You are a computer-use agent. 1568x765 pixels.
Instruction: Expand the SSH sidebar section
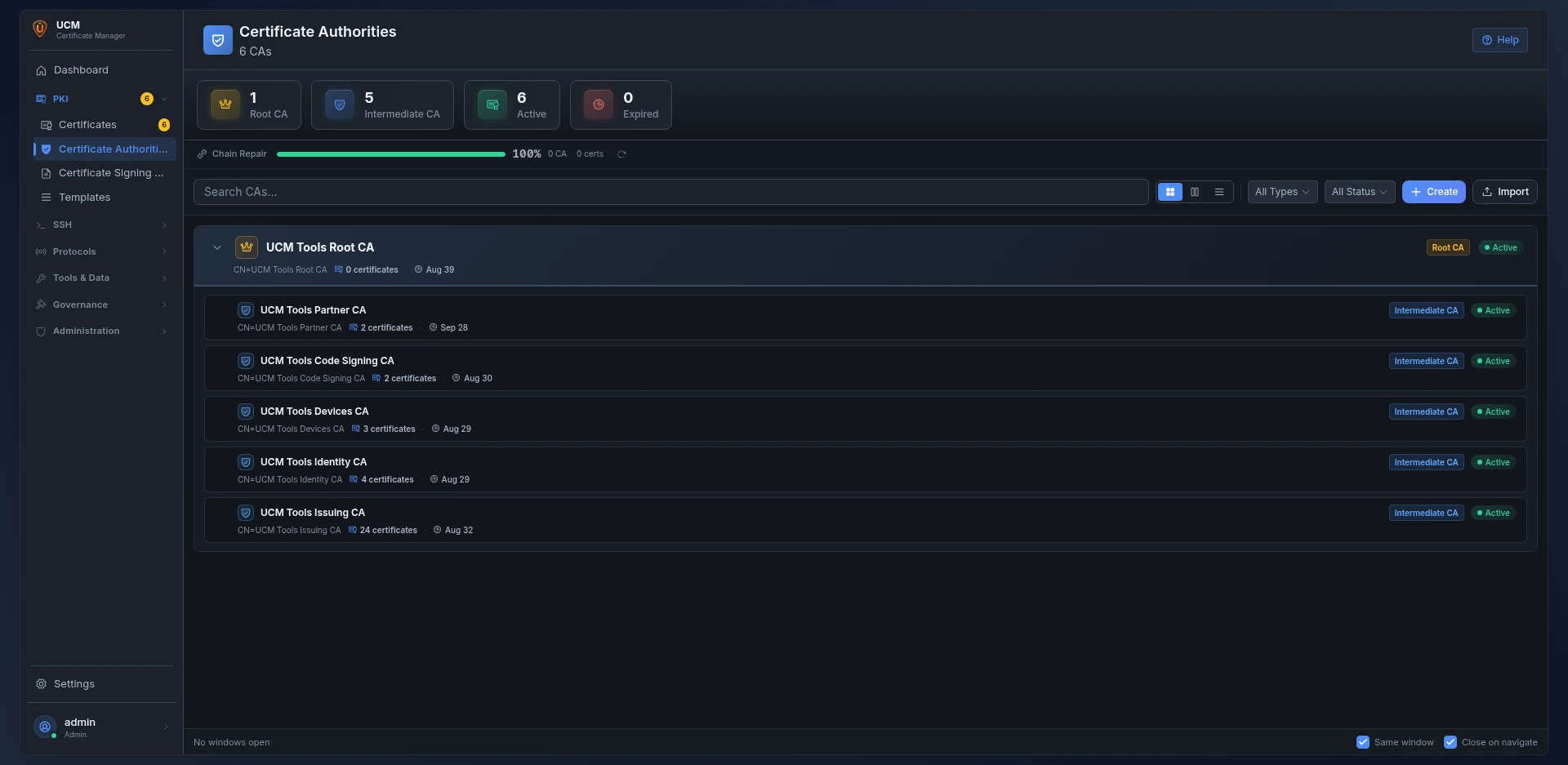pos(164,225)
